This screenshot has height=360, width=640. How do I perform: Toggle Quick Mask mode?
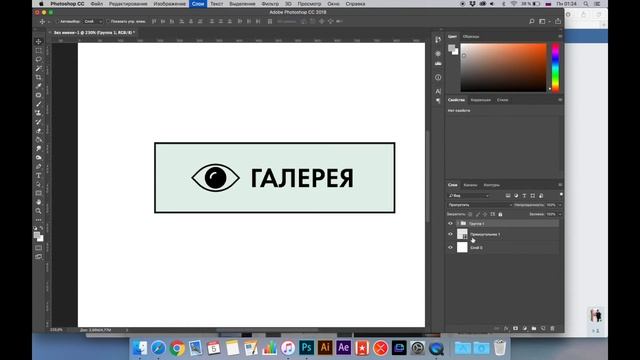tap(39, 248)
